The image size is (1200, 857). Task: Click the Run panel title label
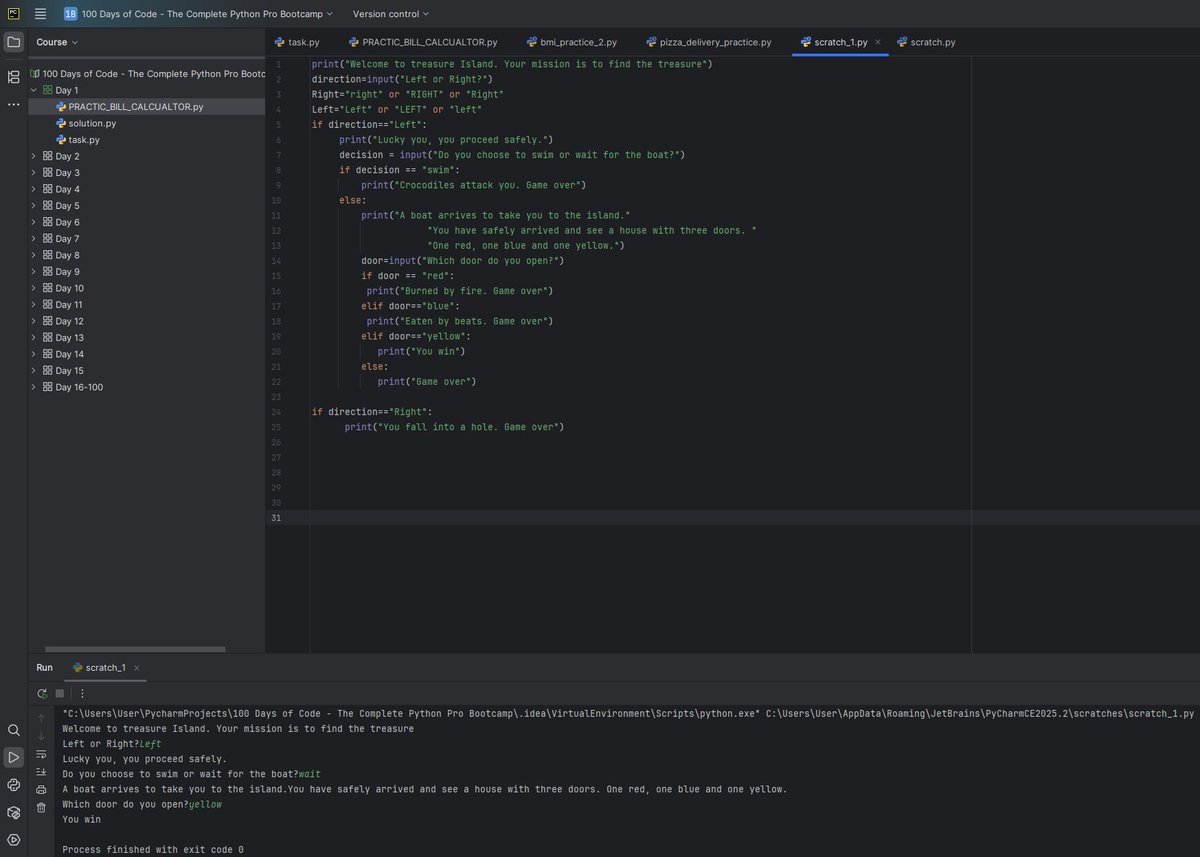click(45, 668)
